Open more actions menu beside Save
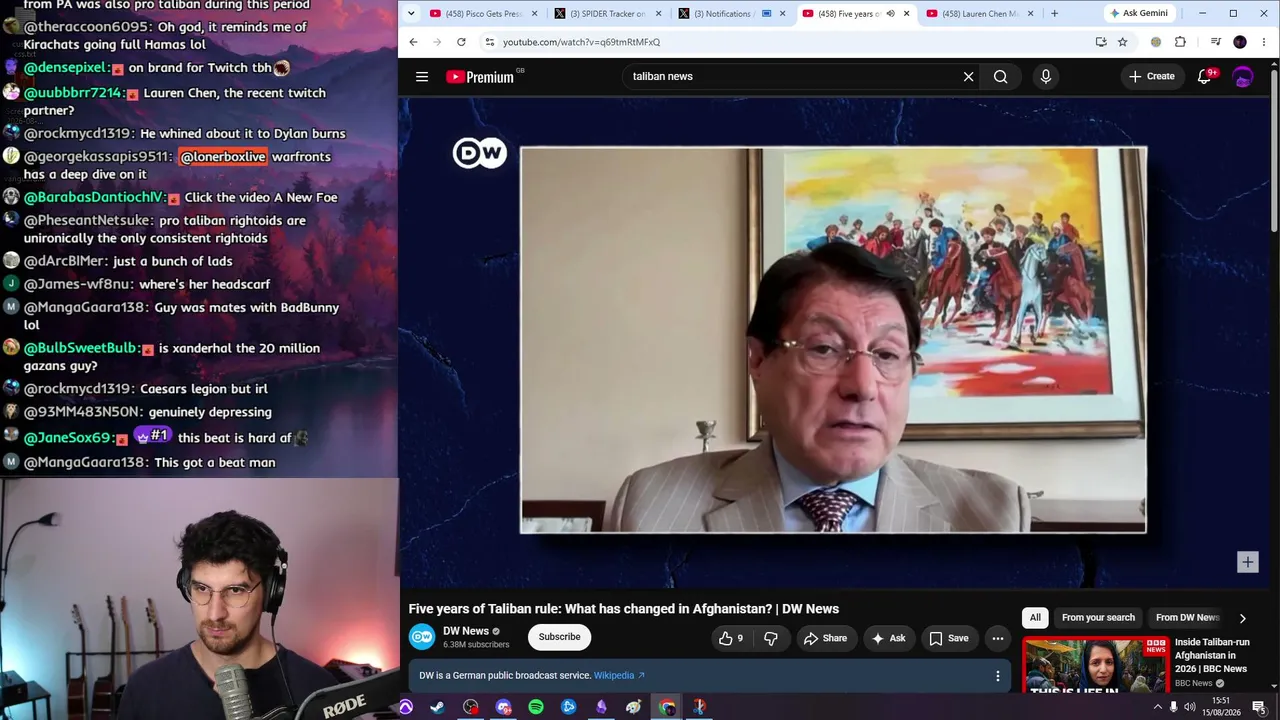The image size is (1280, 720). pyautogui.click(x=997, y=638)
